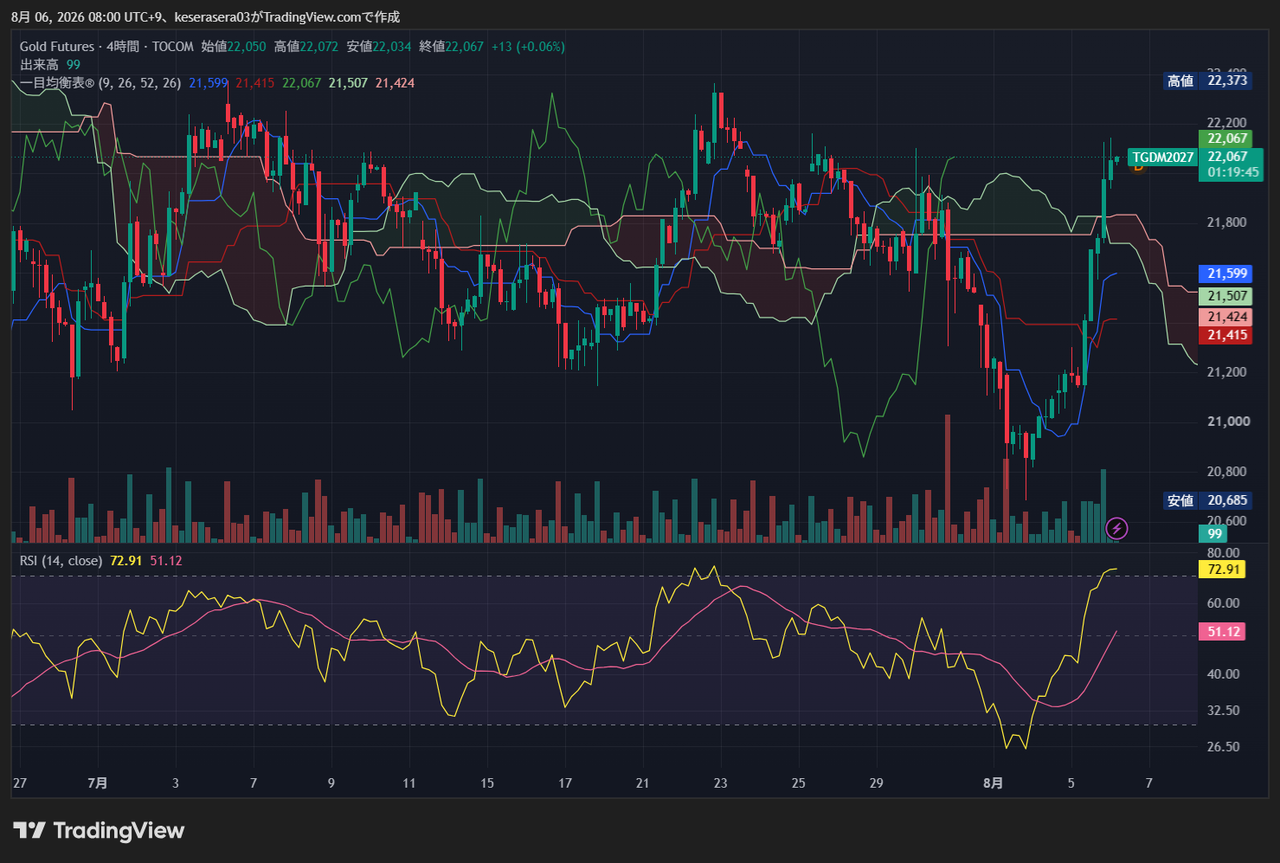The width and height of the screenshot is (1280, 863).
Task: Click the 8月 month label on time axis
Action: click(x=993, y=783)
